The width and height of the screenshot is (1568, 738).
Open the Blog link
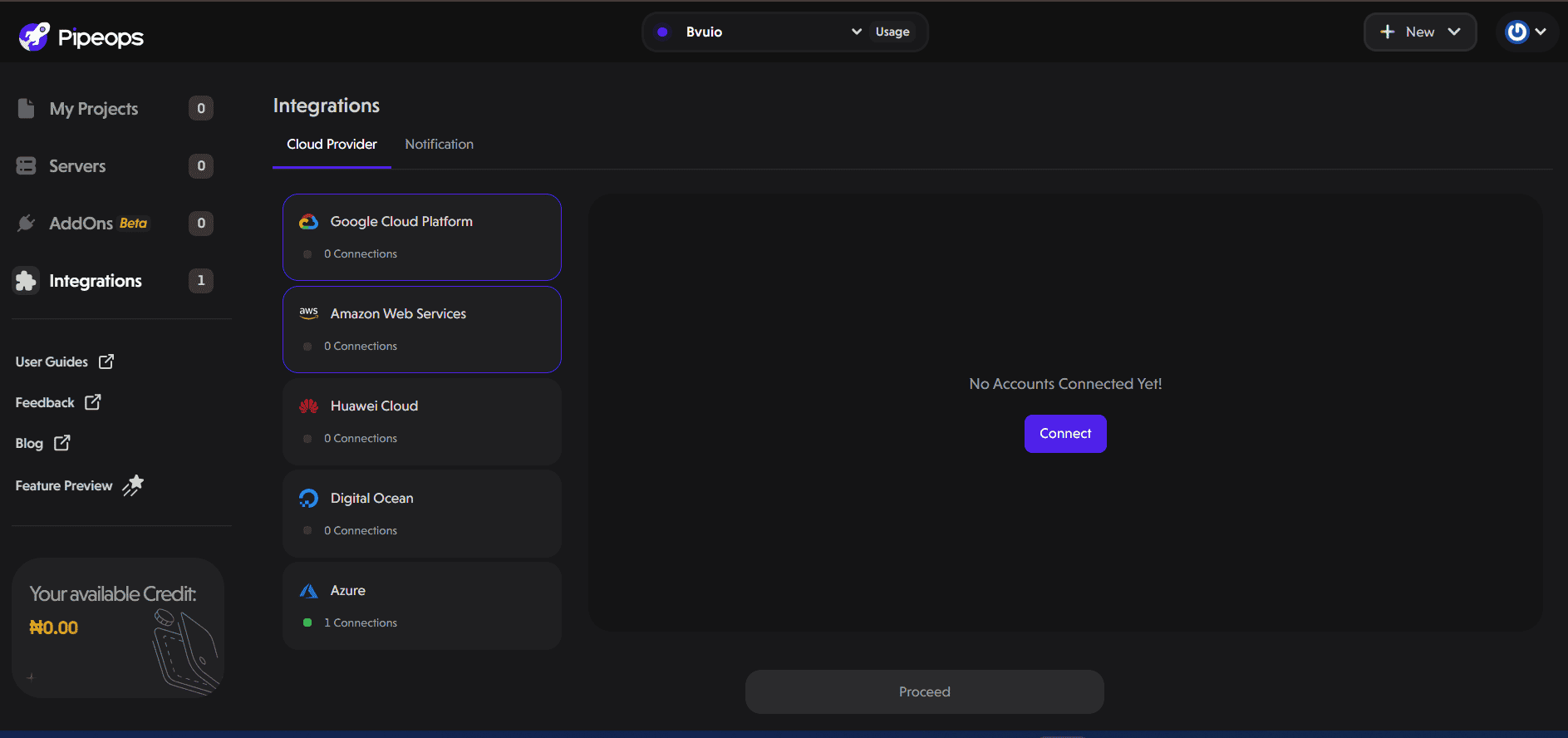coord(29,443)
